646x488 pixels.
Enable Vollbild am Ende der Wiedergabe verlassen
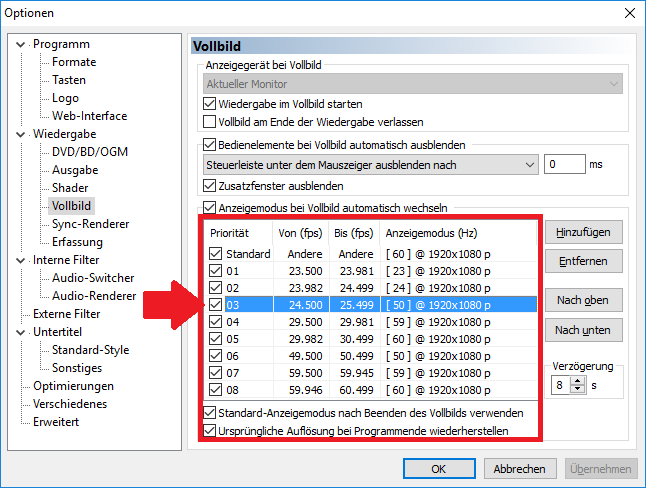209,122
